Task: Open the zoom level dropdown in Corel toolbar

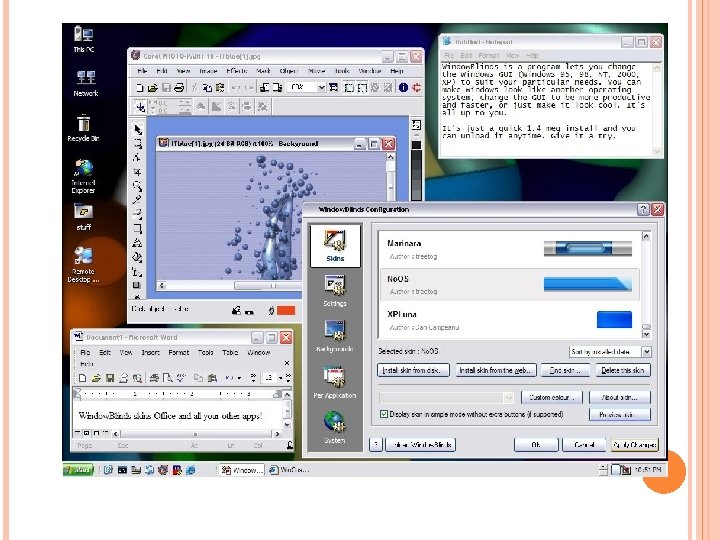Action: [x=321, y=87]
